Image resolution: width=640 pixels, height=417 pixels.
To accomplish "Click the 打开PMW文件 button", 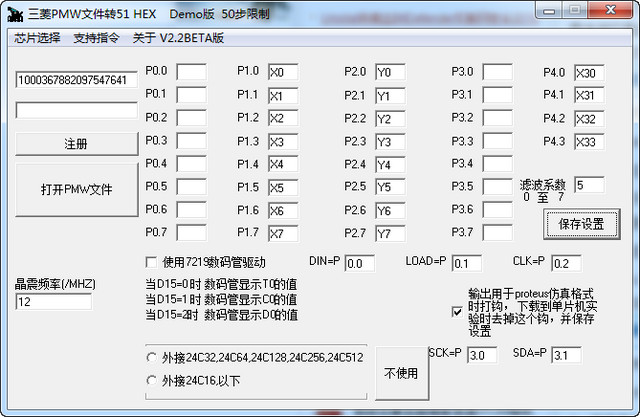I will pos(76,189).
